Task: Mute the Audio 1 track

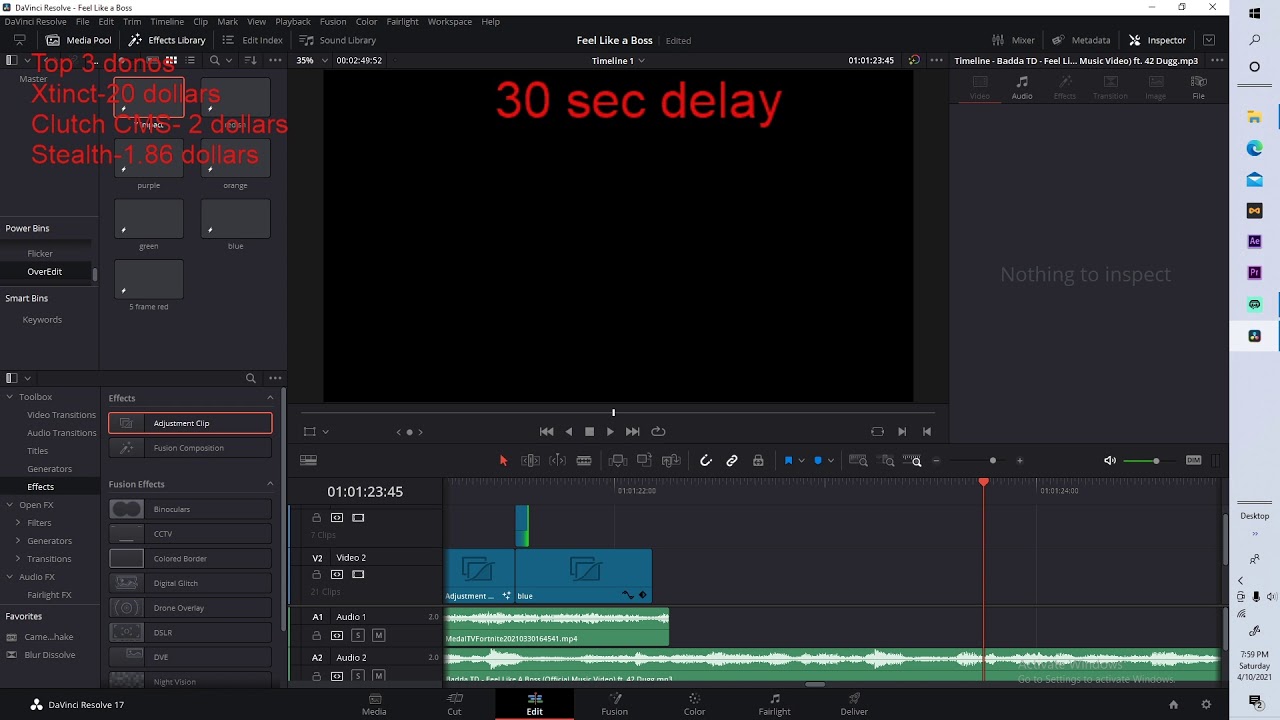Action: (x=378, y=635)
